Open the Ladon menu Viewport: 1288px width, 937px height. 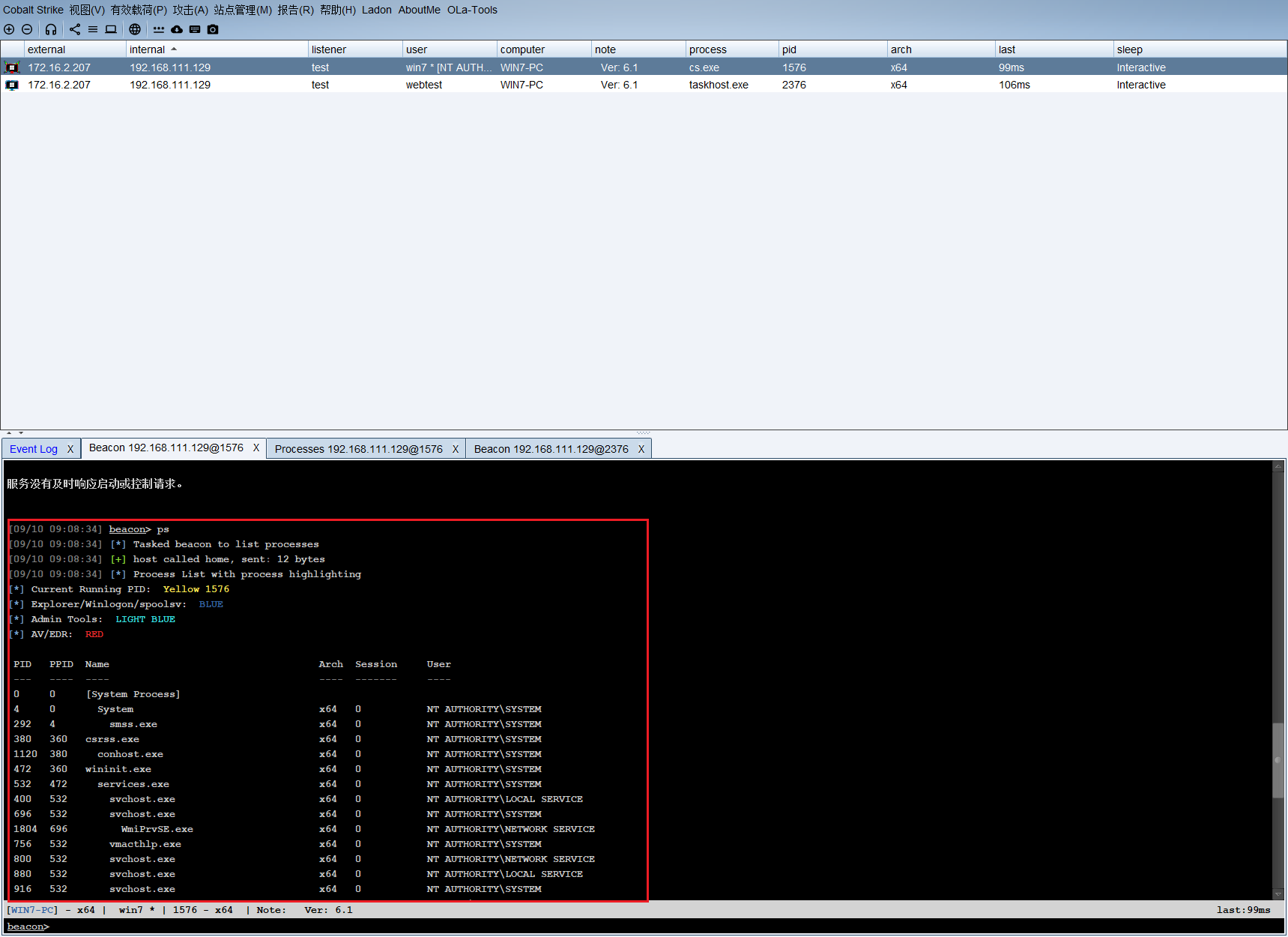click(x=377, y=10)
